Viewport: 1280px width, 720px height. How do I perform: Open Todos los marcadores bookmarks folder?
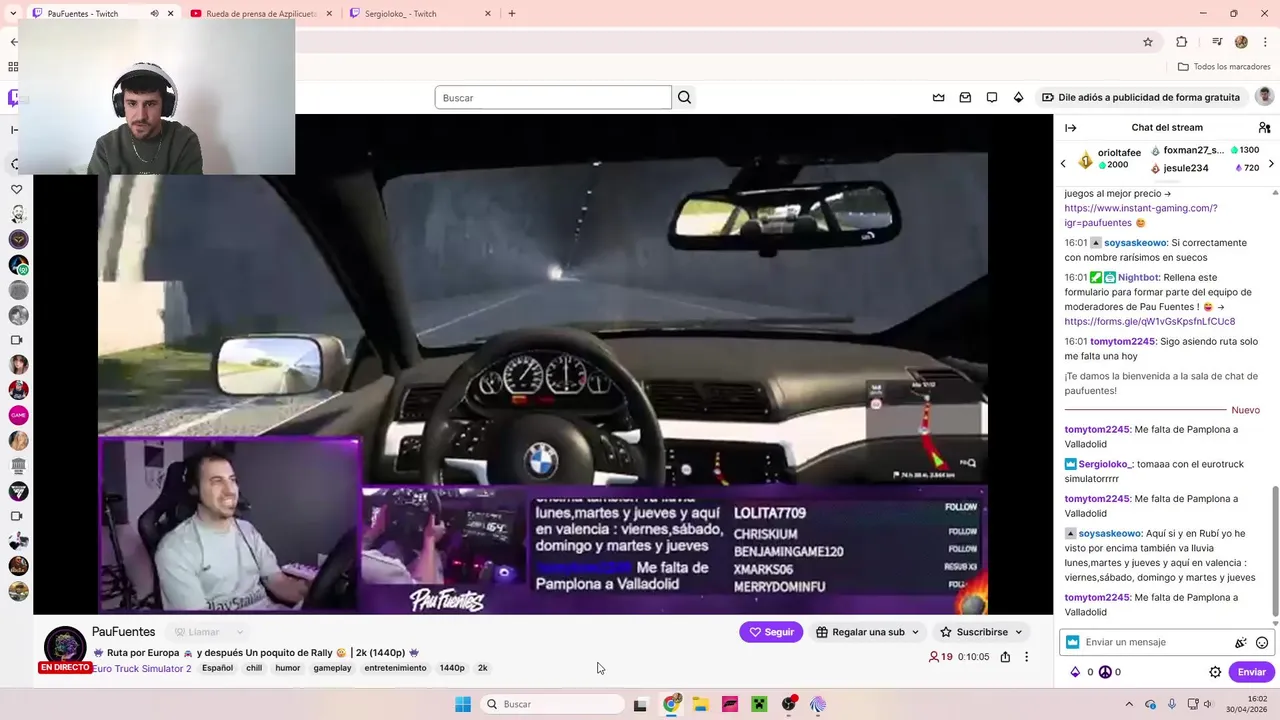click(x=1224, y=67)
